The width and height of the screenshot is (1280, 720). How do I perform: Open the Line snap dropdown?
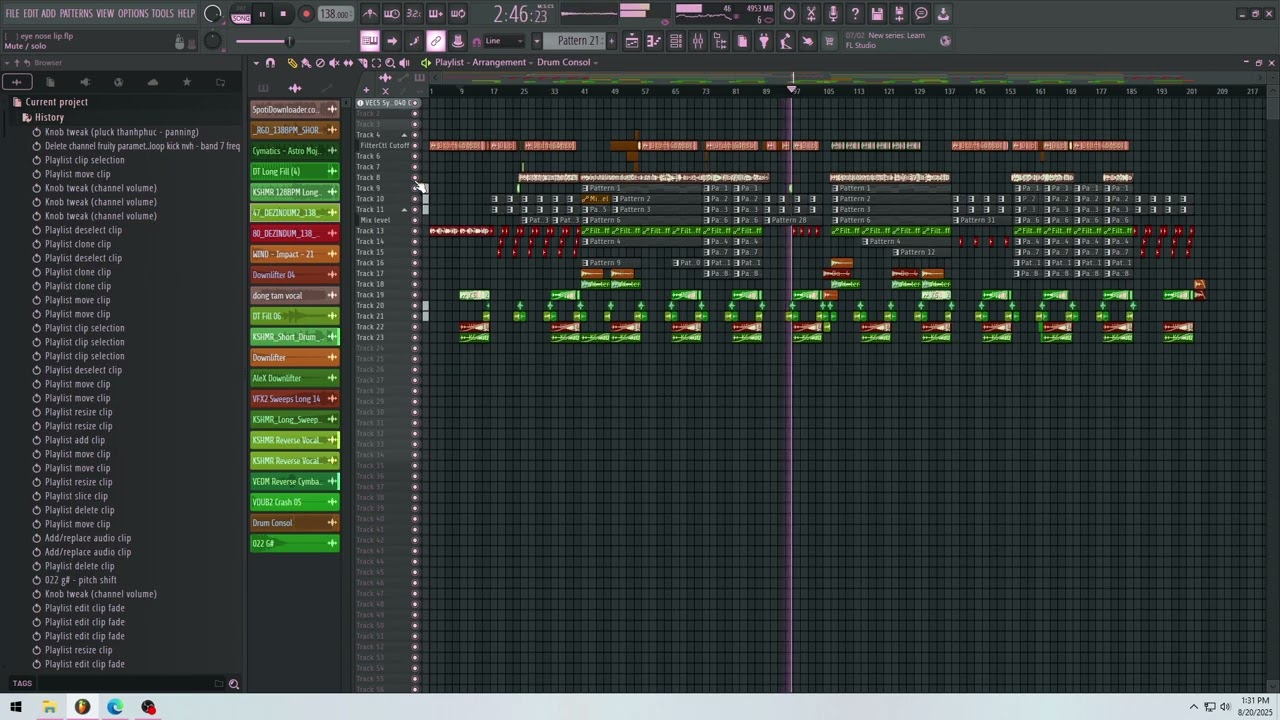tap(504, 41)
